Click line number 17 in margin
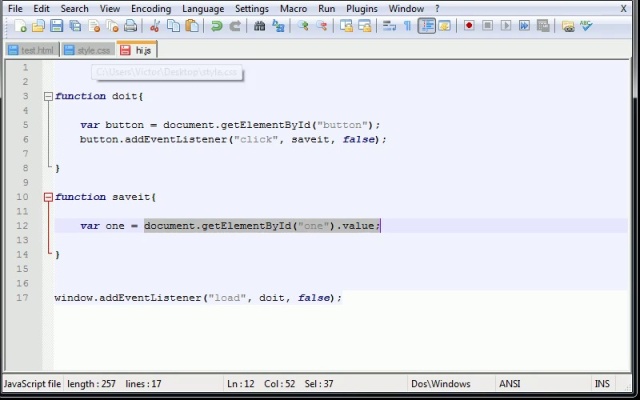This screenshot has width=640, height=400. tap(22, 298)
